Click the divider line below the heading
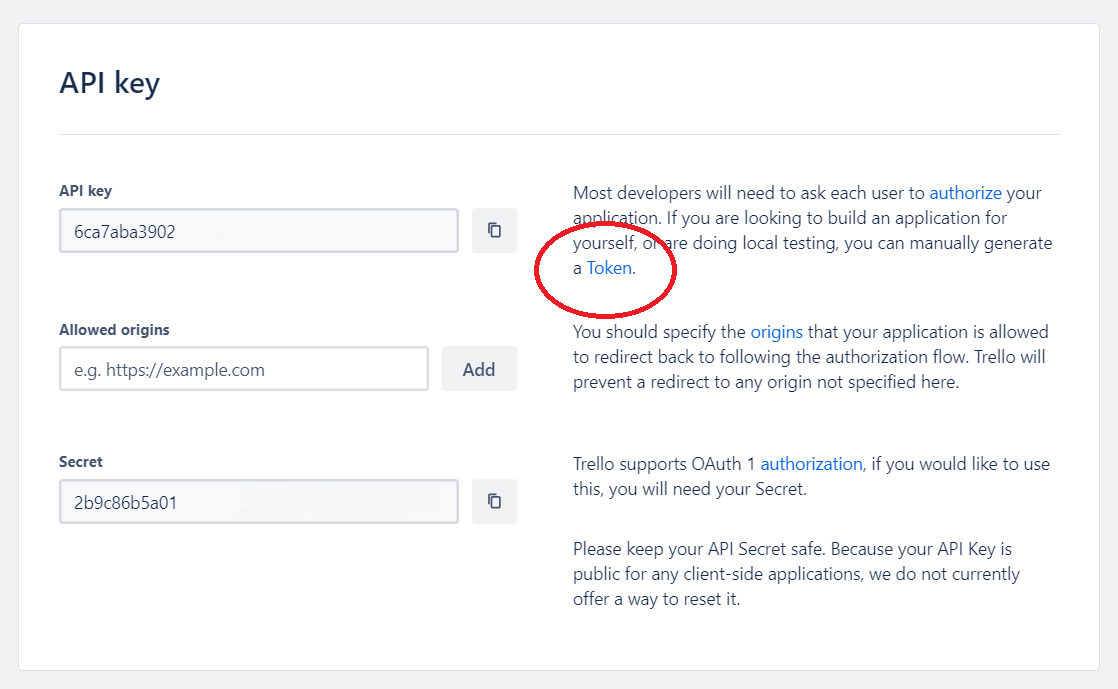1118x689 pixels. click(x=558, y=134)
